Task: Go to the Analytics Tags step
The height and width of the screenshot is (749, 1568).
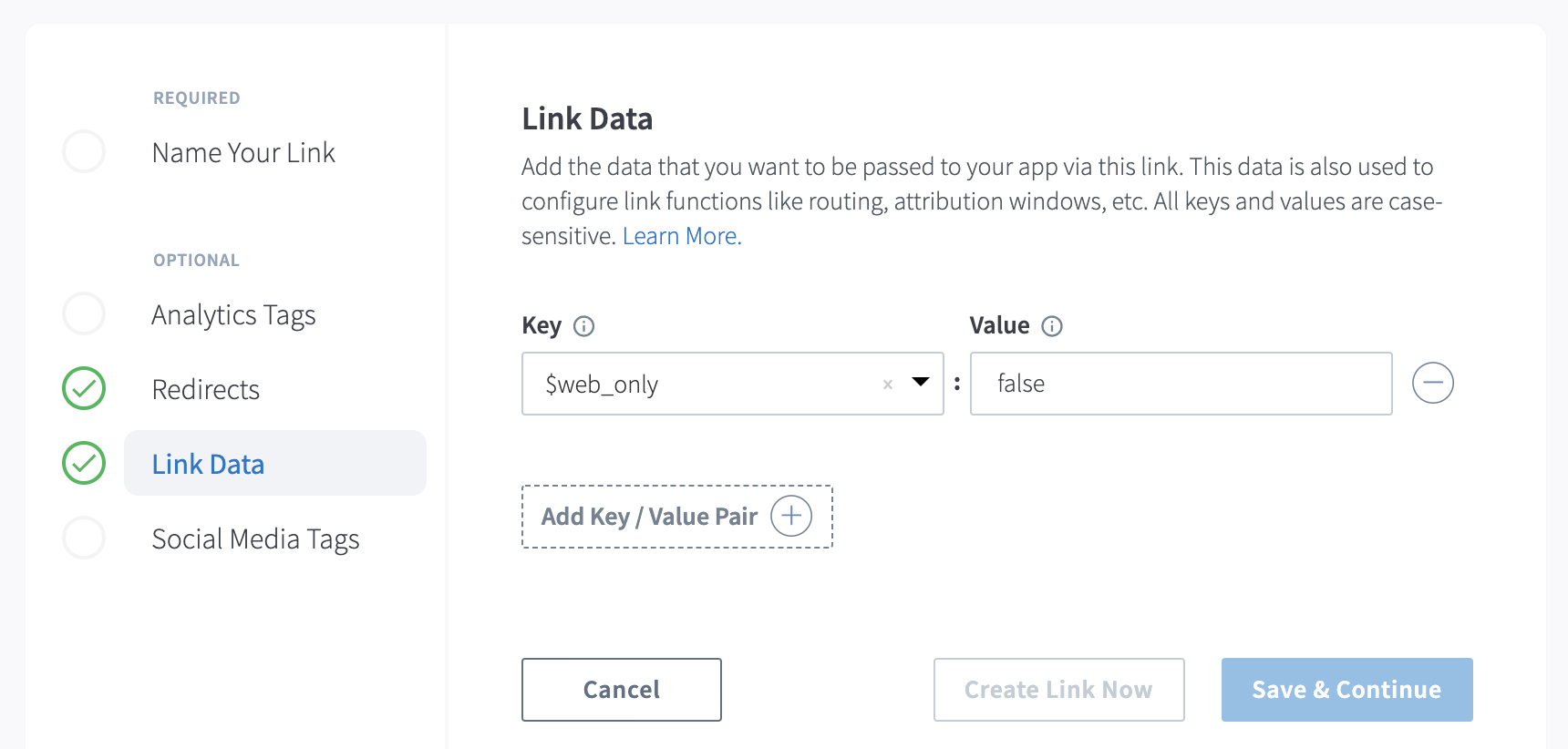Action: (x=233, y=315)
